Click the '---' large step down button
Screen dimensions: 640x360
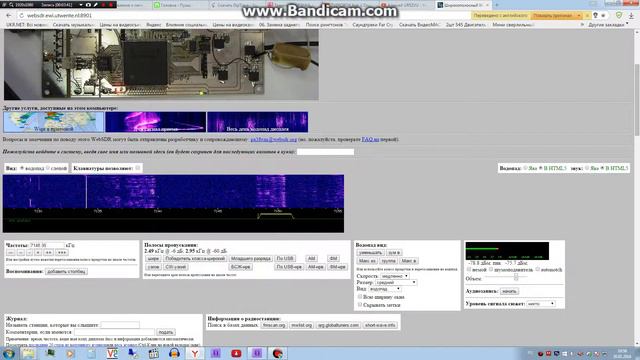pos(11,253)
